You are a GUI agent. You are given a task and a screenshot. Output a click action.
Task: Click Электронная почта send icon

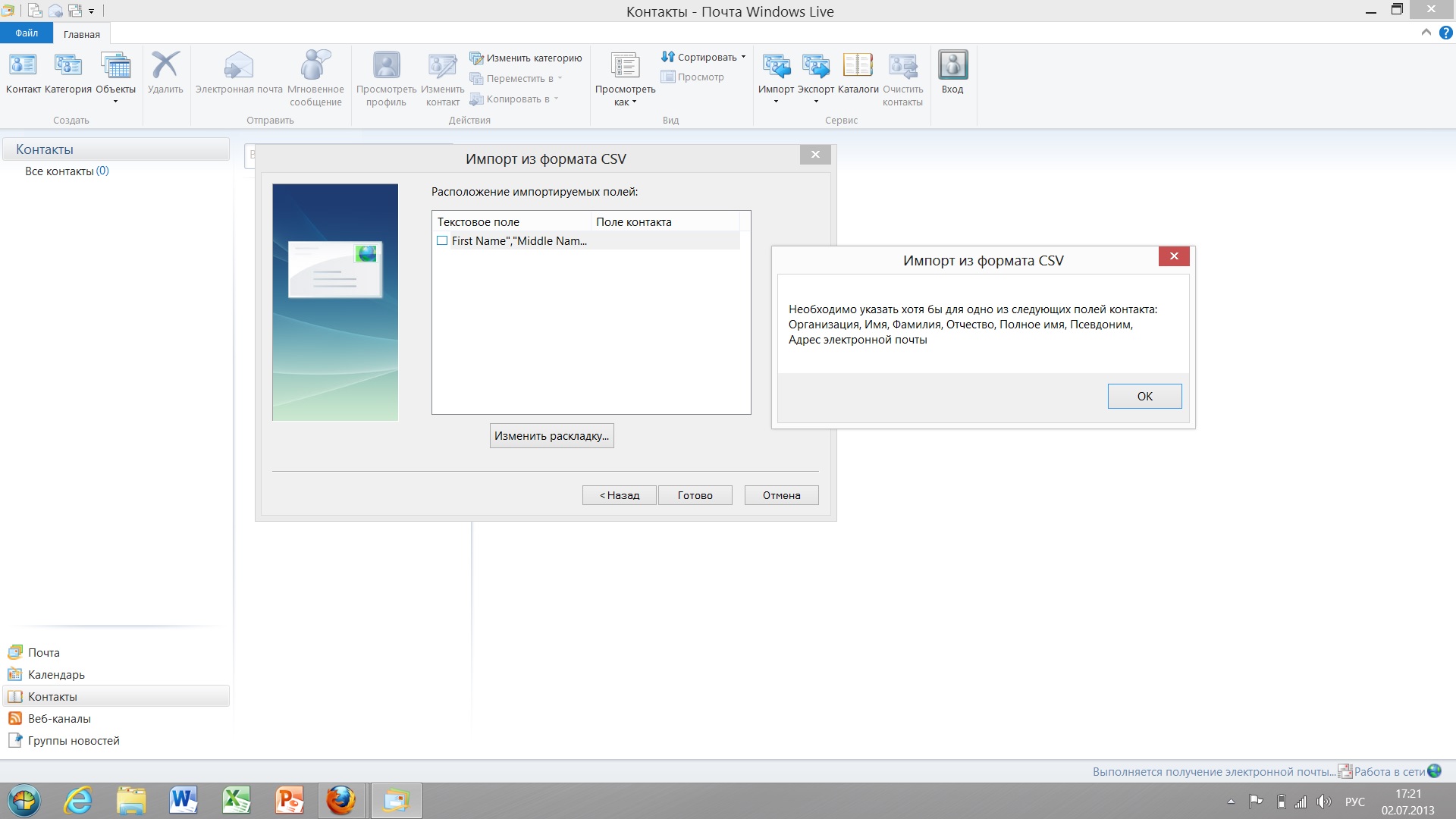point(239,74)
